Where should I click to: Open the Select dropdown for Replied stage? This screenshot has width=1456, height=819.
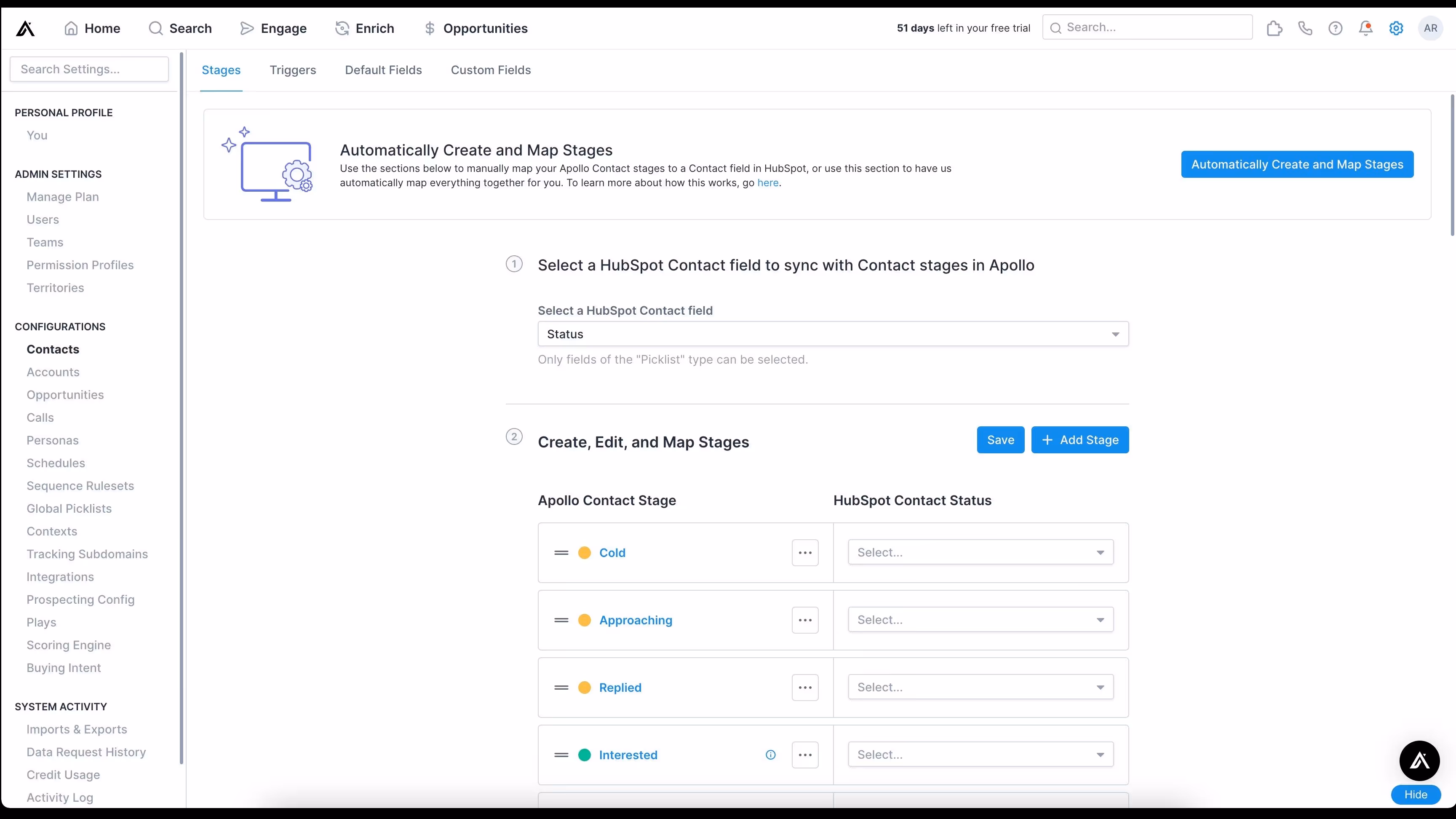[x=980, y=687]
